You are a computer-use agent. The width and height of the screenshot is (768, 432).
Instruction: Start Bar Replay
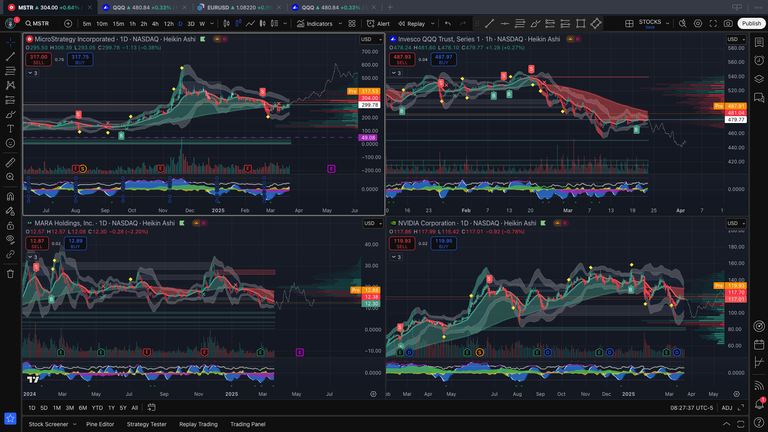[x=411, y=24]
